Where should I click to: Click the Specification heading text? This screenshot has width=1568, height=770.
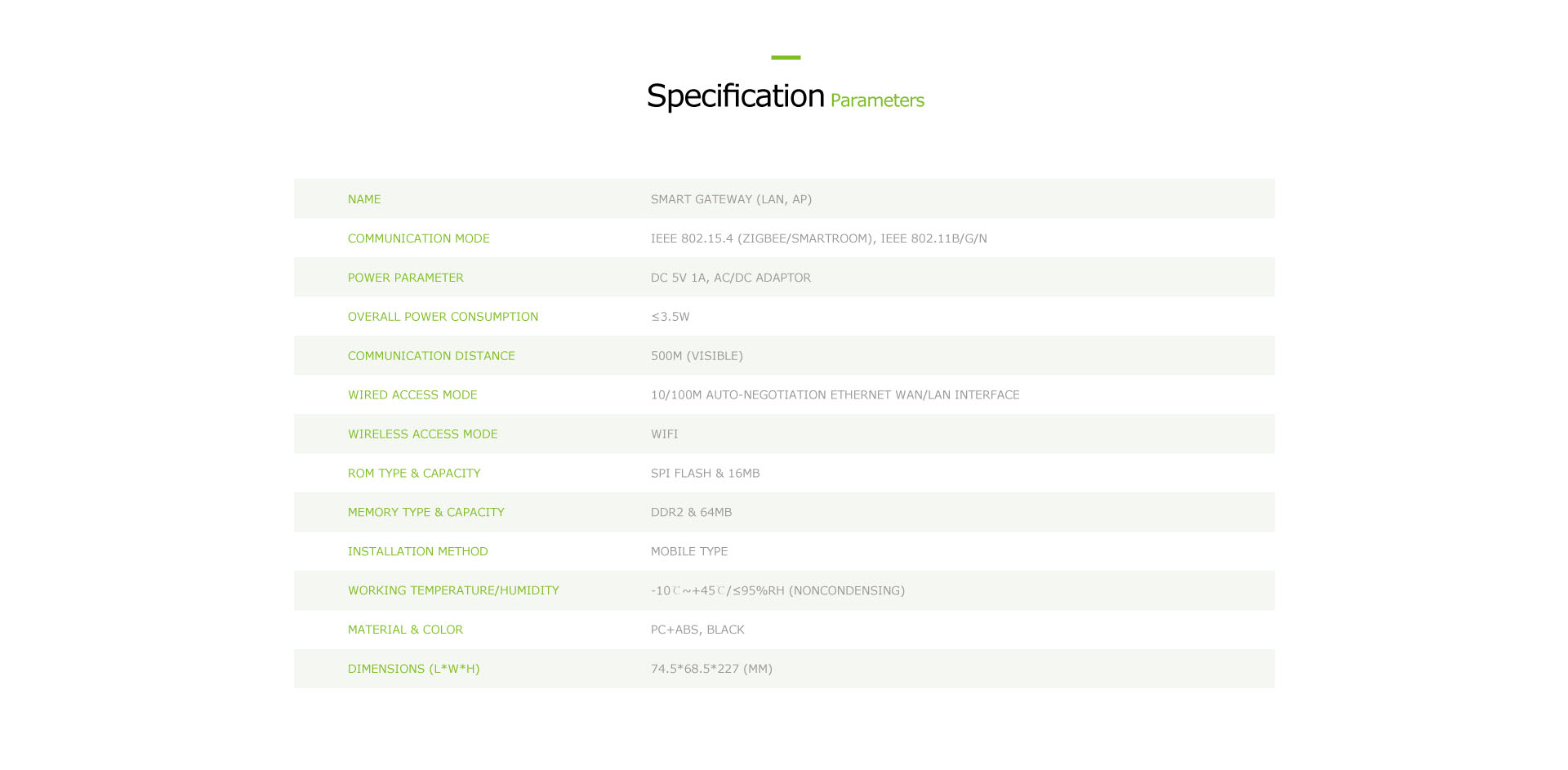(735, 96)
